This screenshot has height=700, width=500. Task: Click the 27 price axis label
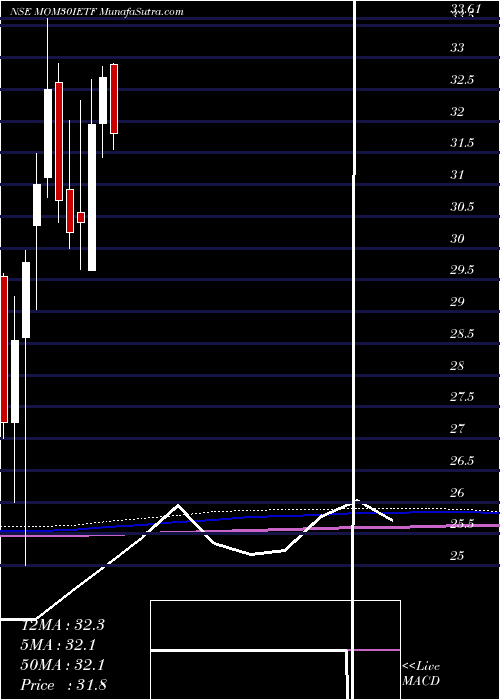(457, 429)
